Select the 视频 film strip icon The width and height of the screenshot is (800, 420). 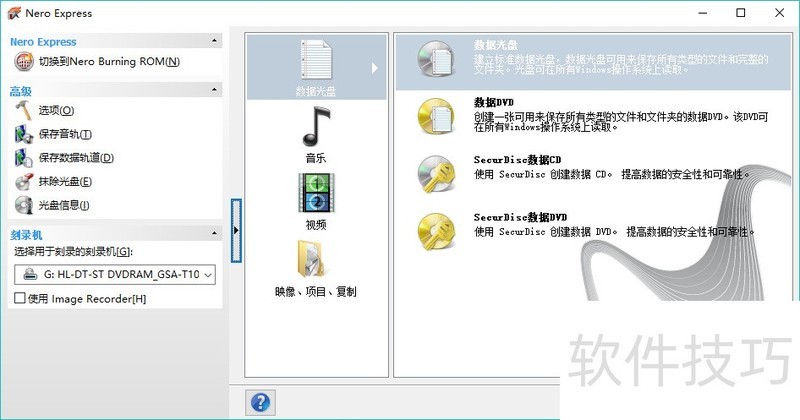316,193
